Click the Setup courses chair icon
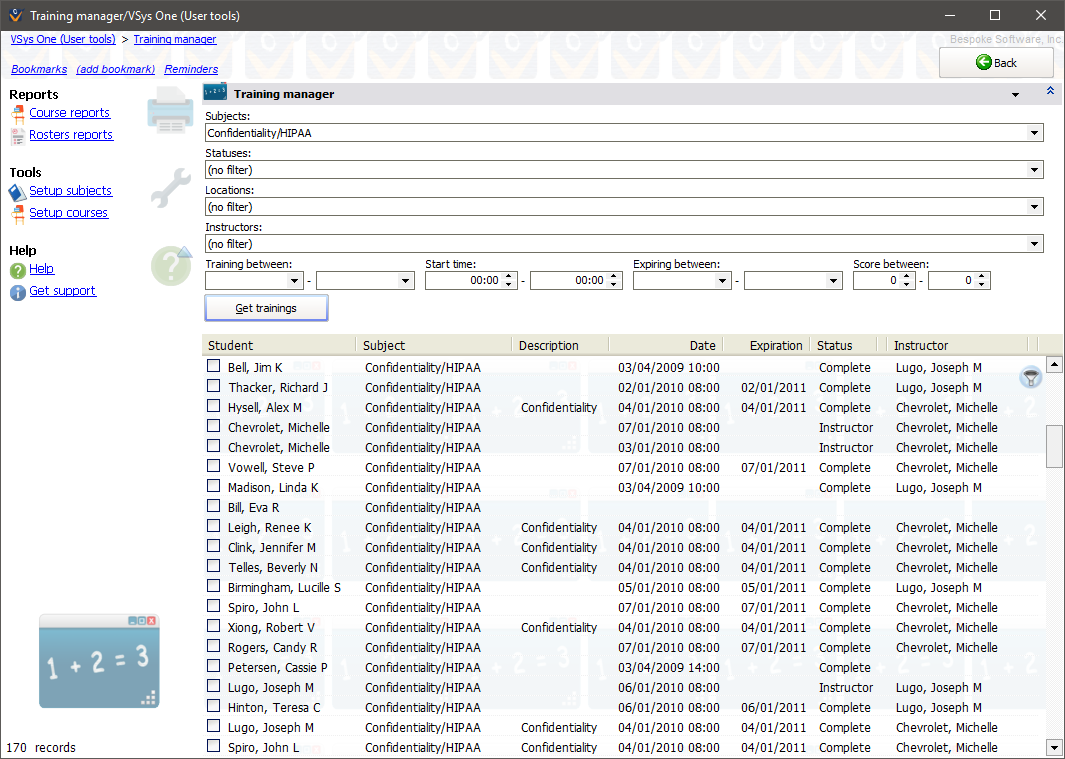Screen dimensions: 1065x759 coord(18,212)
